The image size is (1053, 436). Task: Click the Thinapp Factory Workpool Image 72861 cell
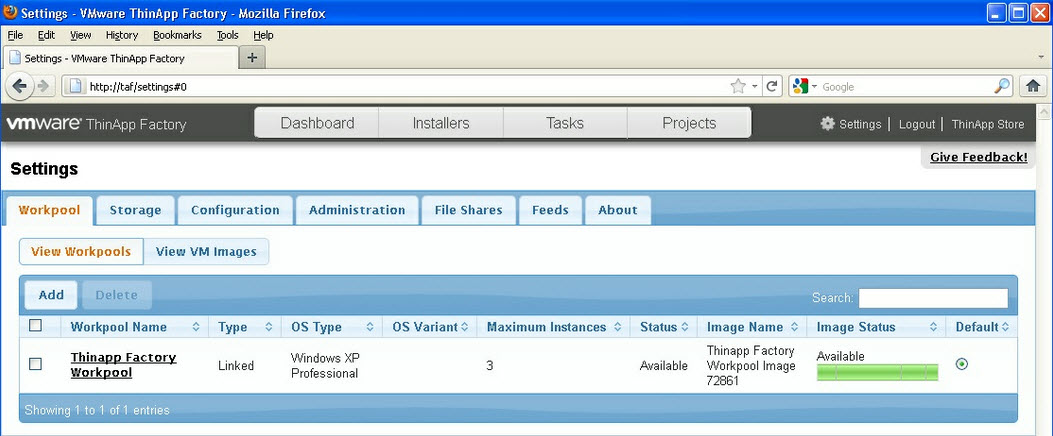tap(751, 365)
